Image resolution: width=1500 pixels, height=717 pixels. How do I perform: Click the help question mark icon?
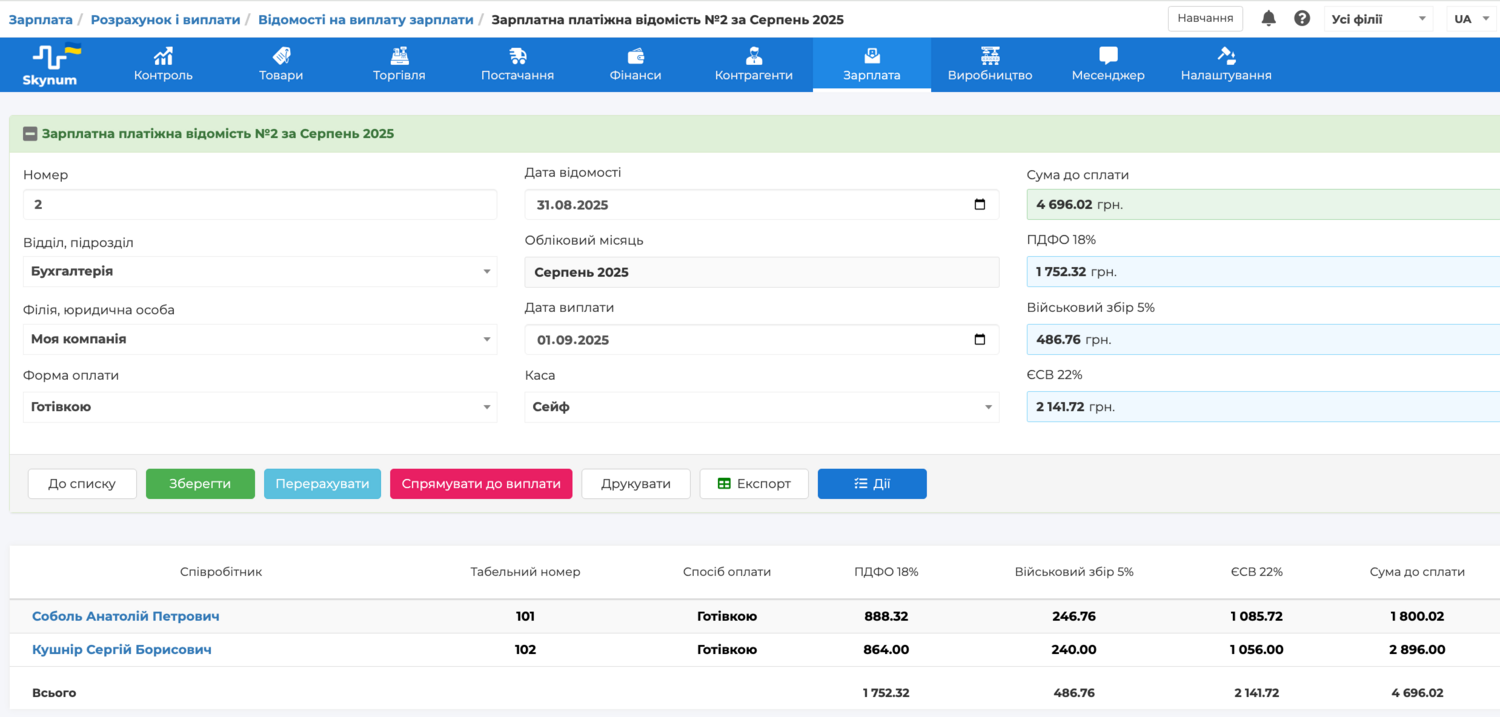[x=1302, y=18]
